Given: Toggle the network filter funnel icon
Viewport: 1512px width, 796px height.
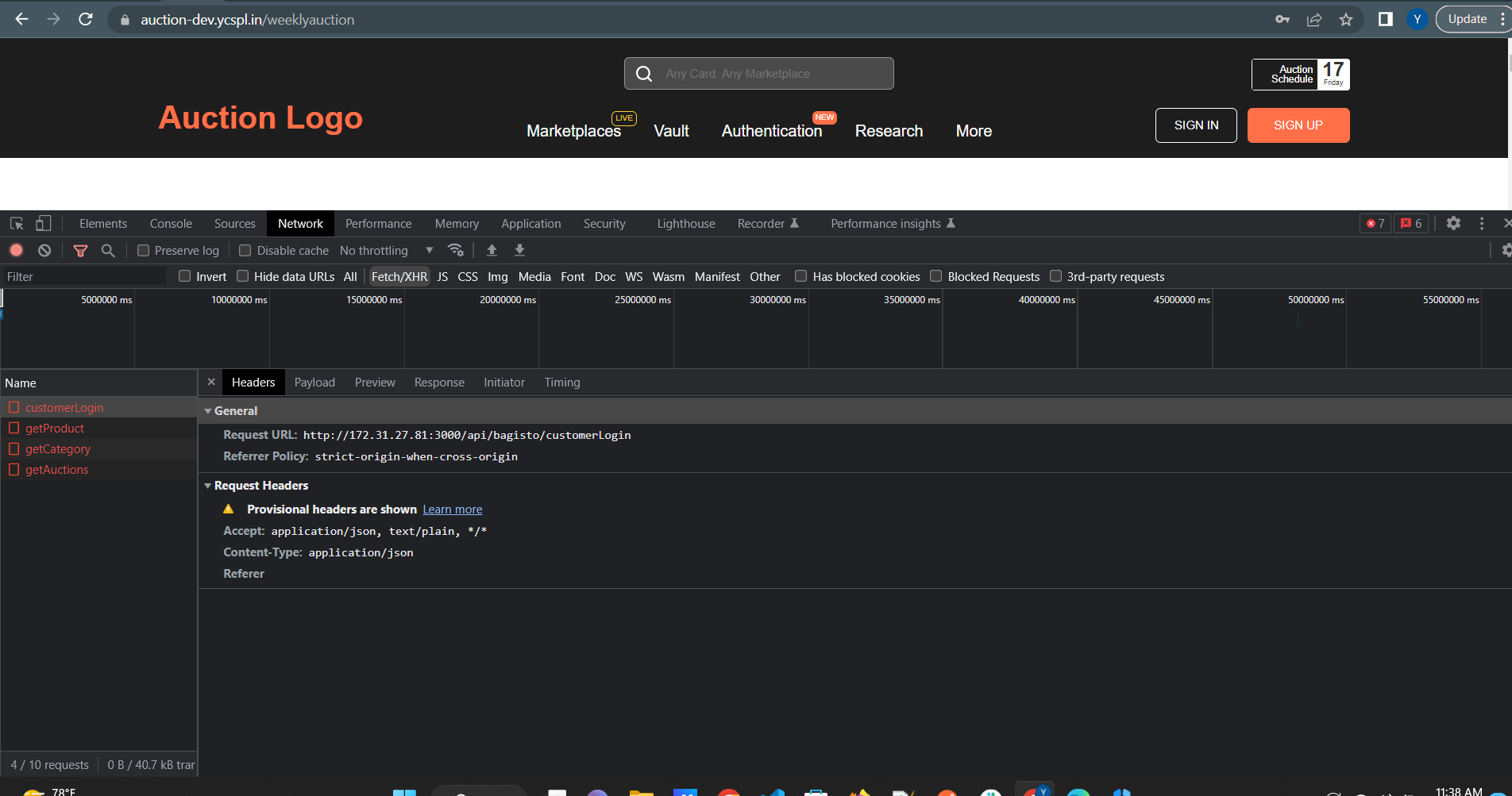Looking at the screenshot, I should point(80,251).
